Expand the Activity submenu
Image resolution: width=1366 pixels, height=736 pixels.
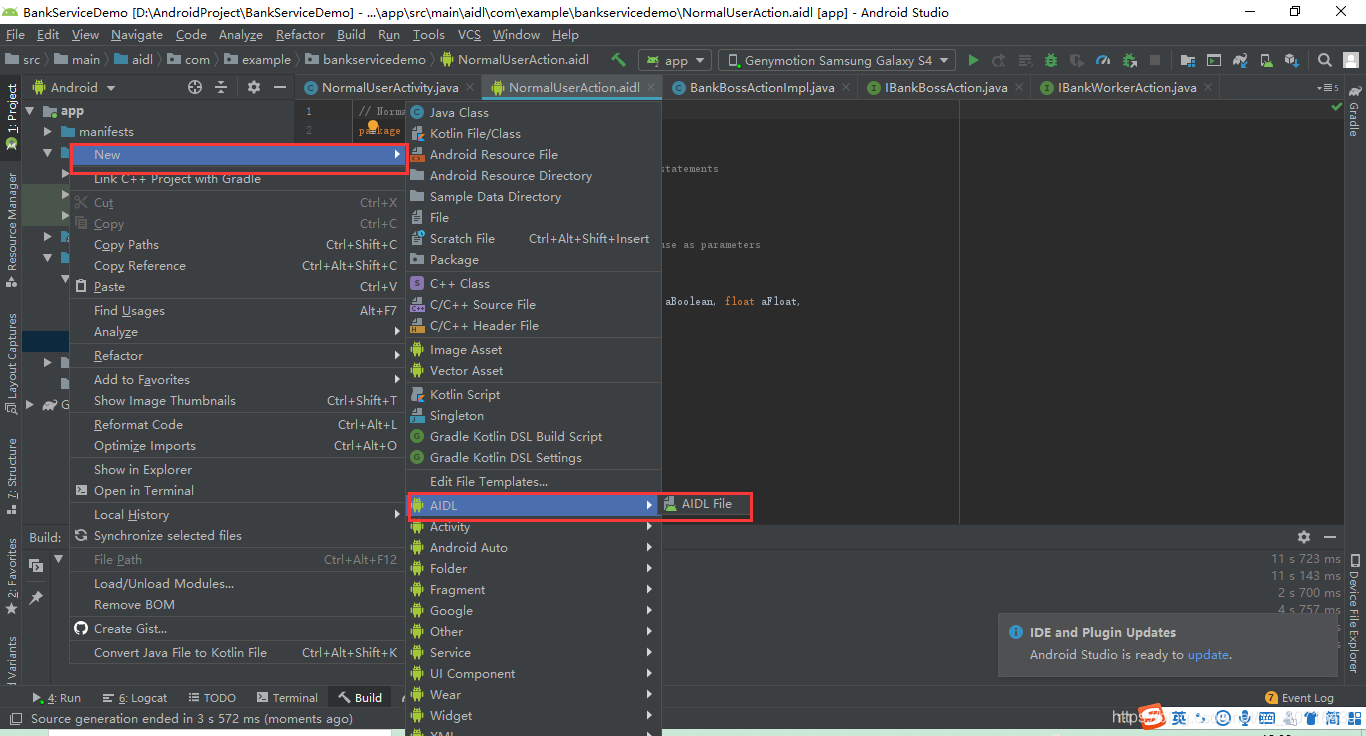click(533, 527)
